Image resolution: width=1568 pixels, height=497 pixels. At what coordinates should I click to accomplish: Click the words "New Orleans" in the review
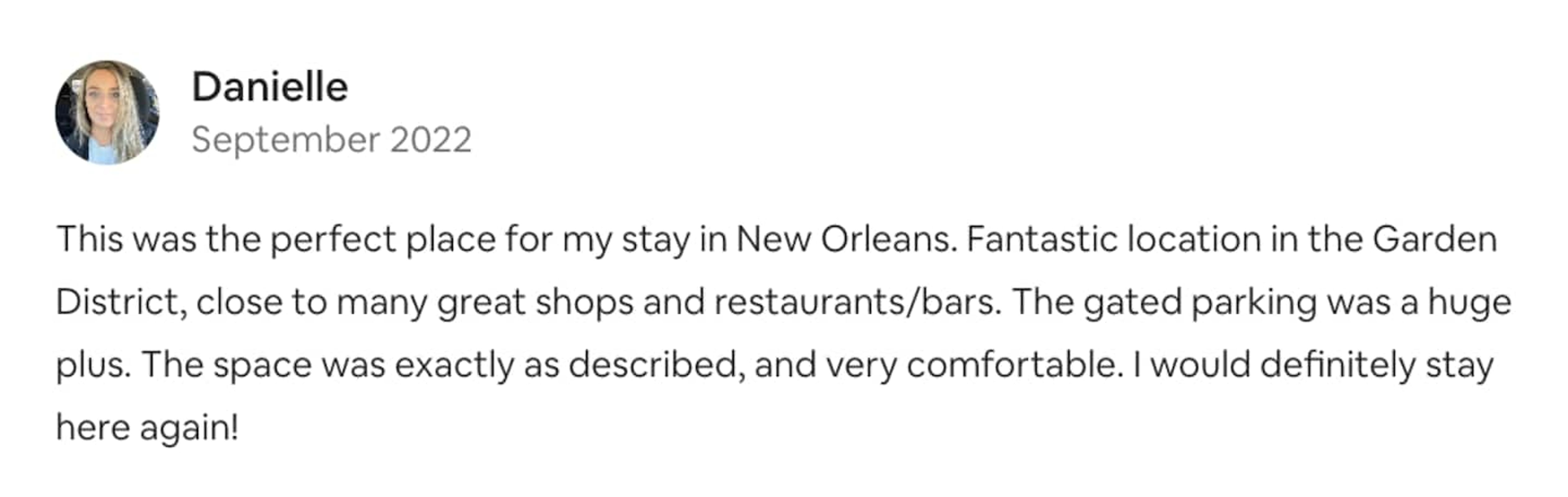842,239
